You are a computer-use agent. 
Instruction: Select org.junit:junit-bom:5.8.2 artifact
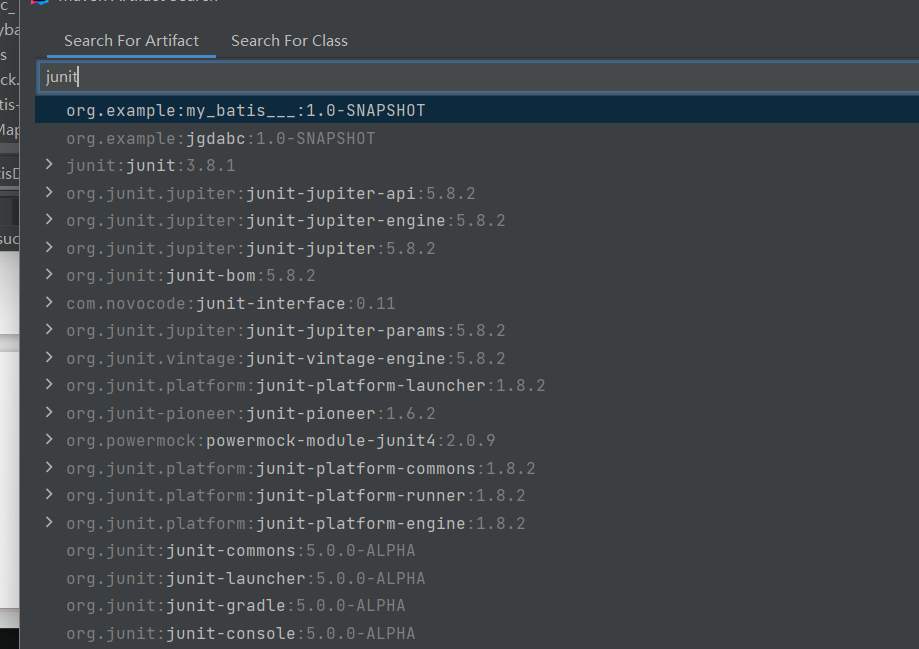tap(190, 276)
